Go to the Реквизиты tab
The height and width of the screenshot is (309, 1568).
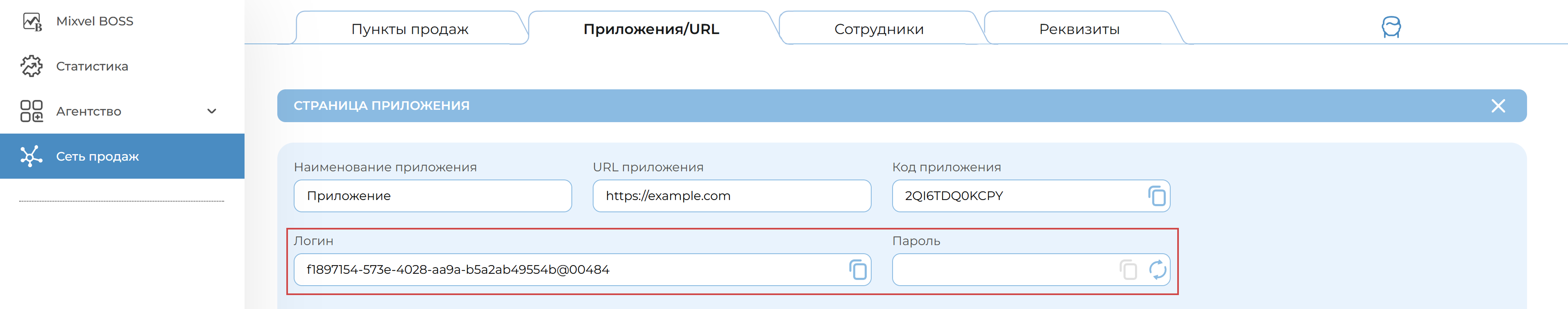click(x=1079, y=29)
